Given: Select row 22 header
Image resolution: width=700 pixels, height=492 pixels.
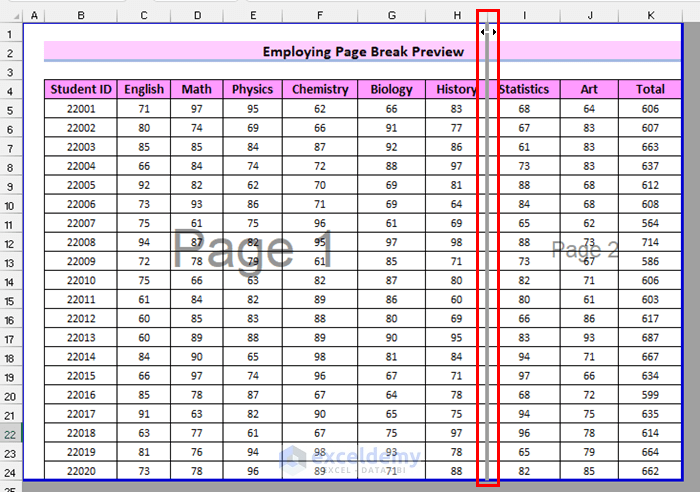Looking at the screenshot, I should (x=11, y=434).
